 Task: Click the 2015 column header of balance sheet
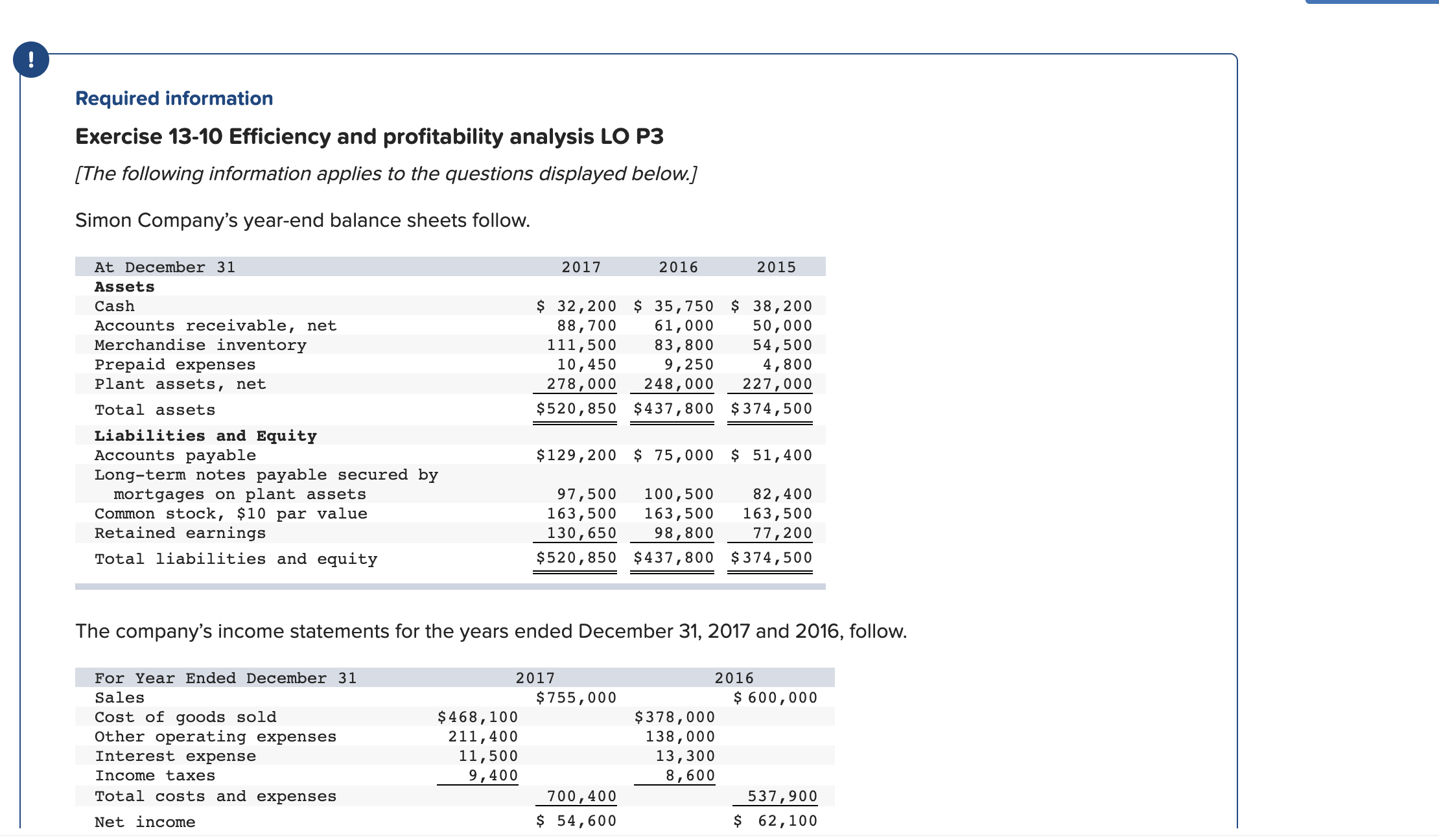coord(776,266)
